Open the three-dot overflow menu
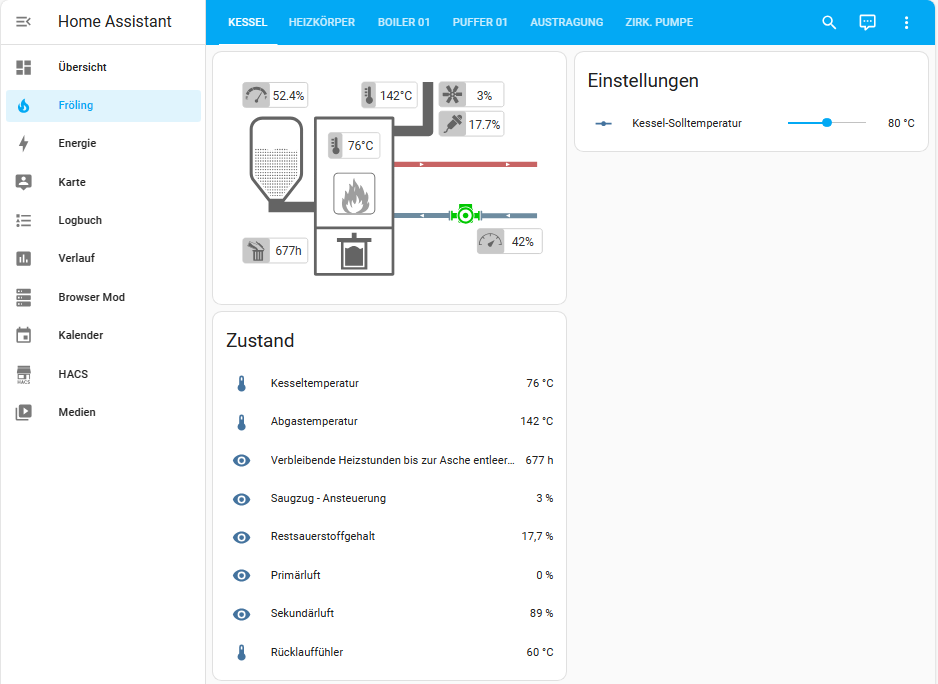The height and width of the screenshot is (684, 938). 906,22
